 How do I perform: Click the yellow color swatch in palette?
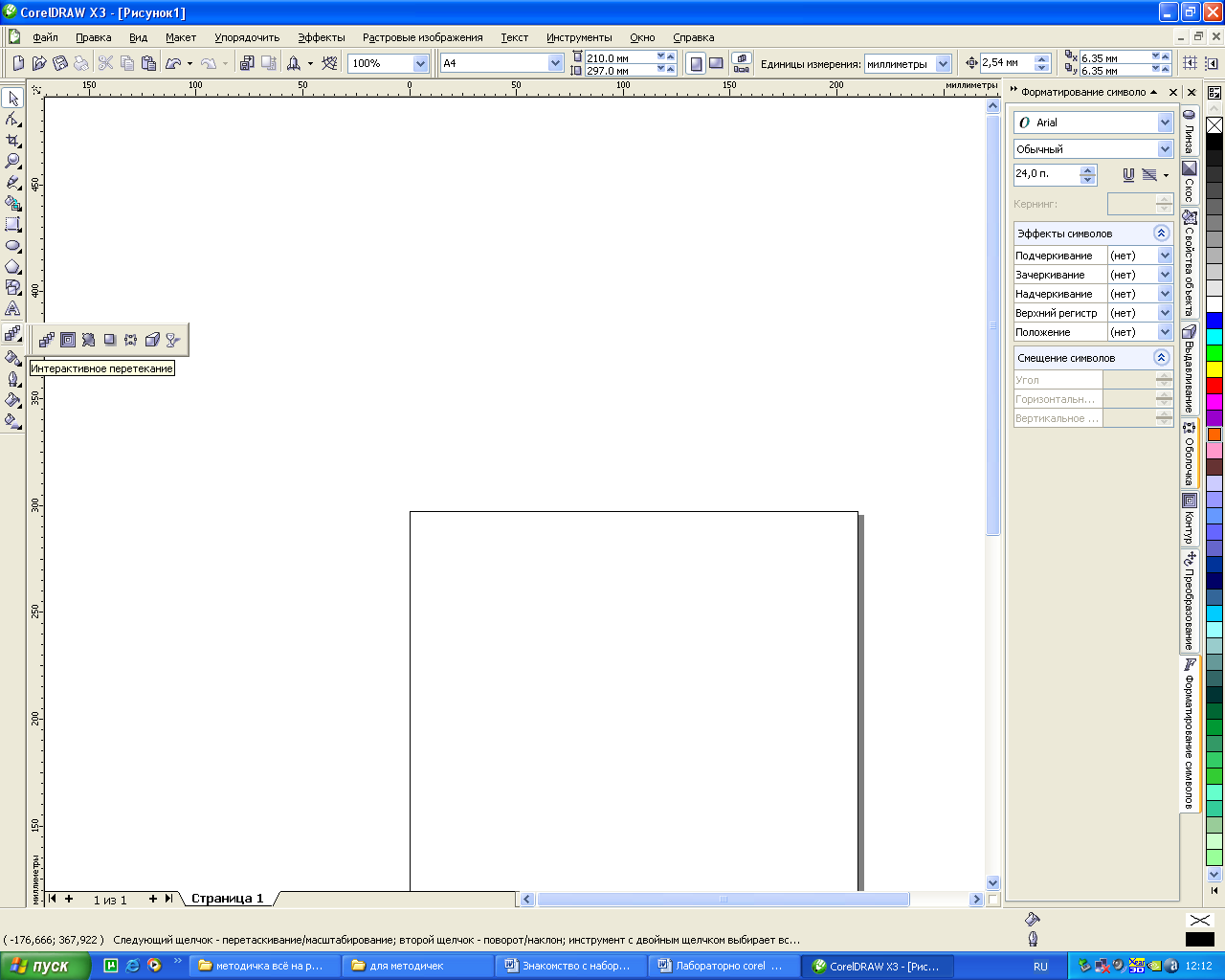tap(1214, 369)
